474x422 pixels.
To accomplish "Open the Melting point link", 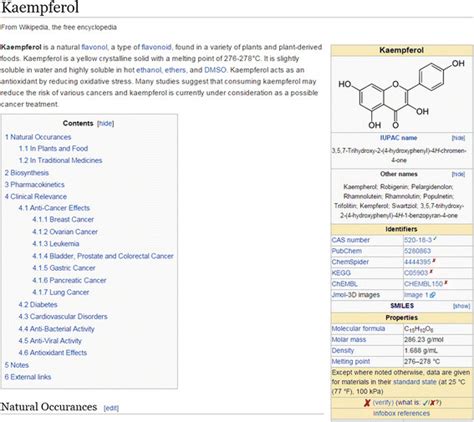I will pos(351,362).
